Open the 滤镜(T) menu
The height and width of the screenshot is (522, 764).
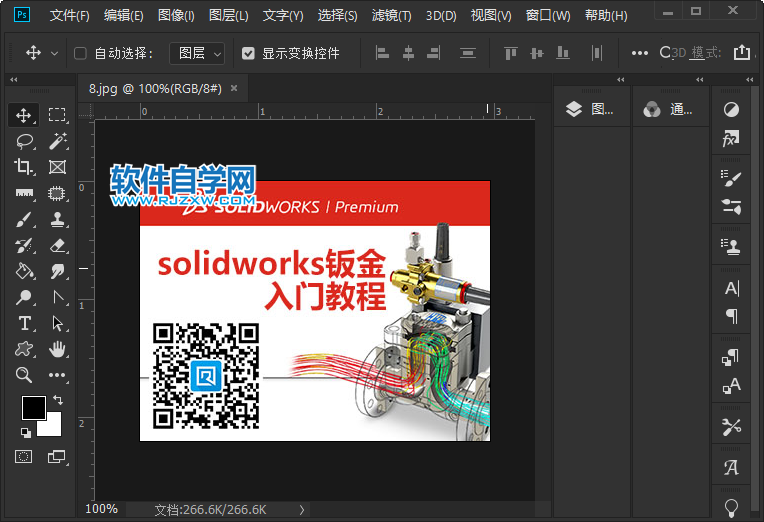(x=391, y=16)
